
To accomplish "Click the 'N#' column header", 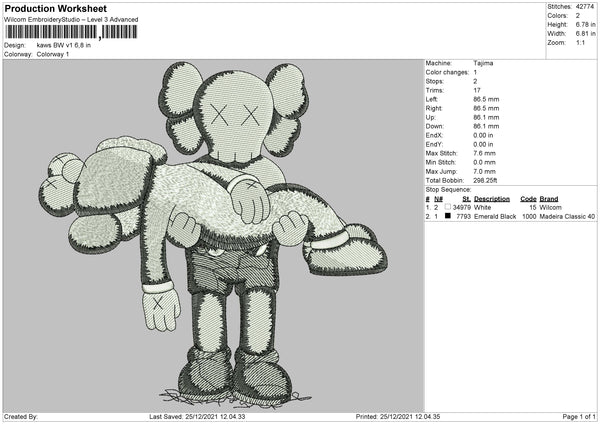I will 439,199.
